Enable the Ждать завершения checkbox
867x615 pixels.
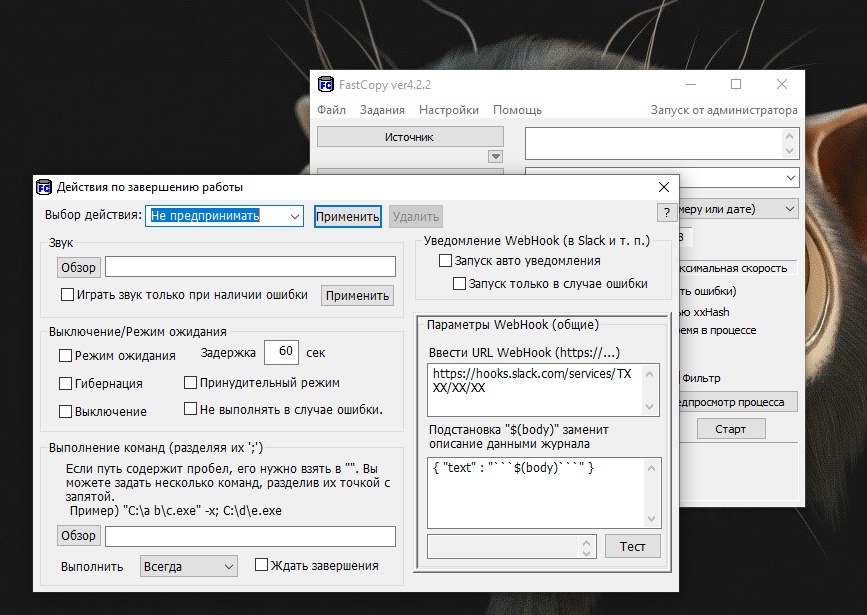(x=261, y=565)
